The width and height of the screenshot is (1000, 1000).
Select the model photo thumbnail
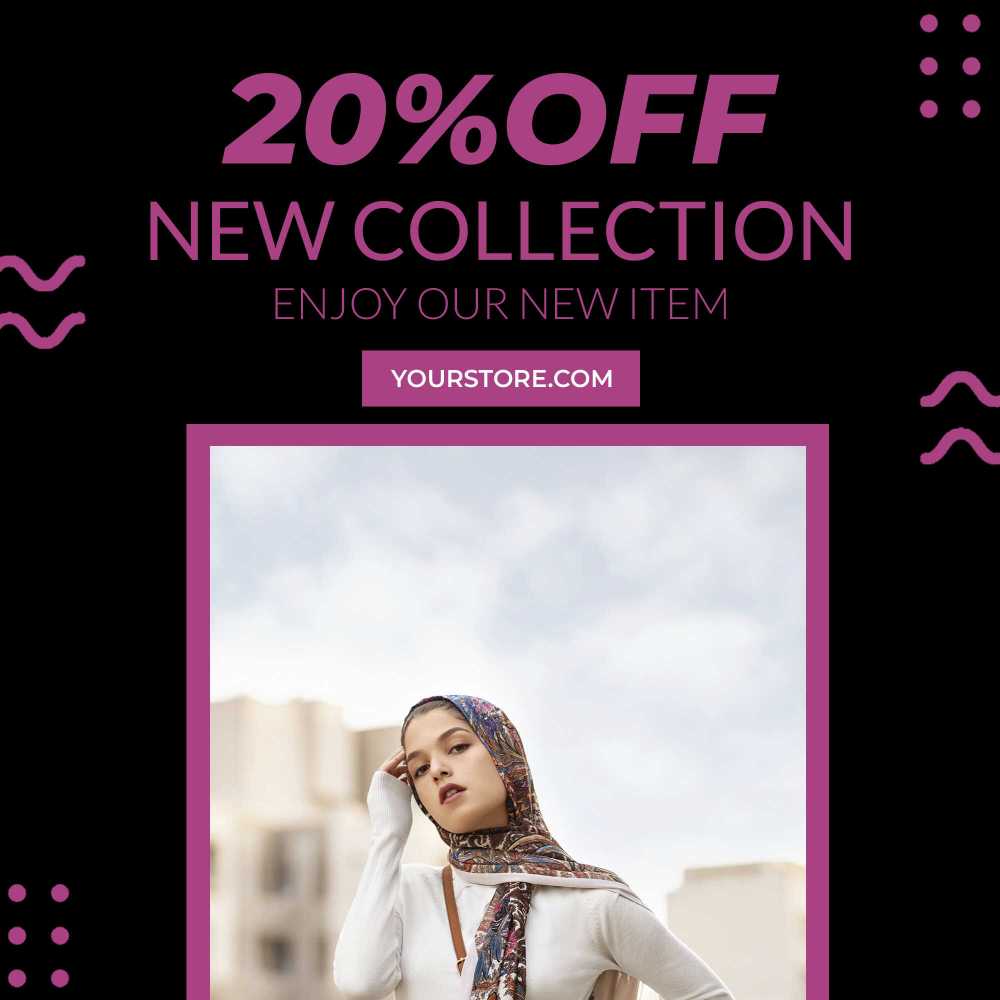[x=508, y=723]
